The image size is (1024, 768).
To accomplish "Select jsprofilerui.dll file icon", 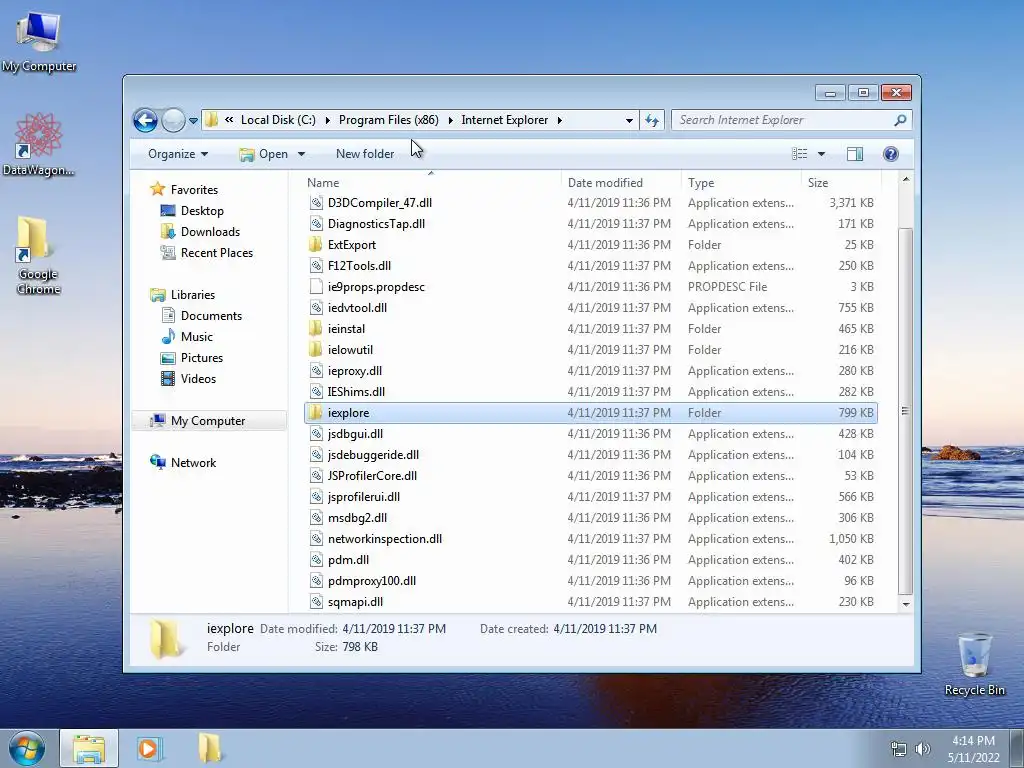I will point(316,497).
